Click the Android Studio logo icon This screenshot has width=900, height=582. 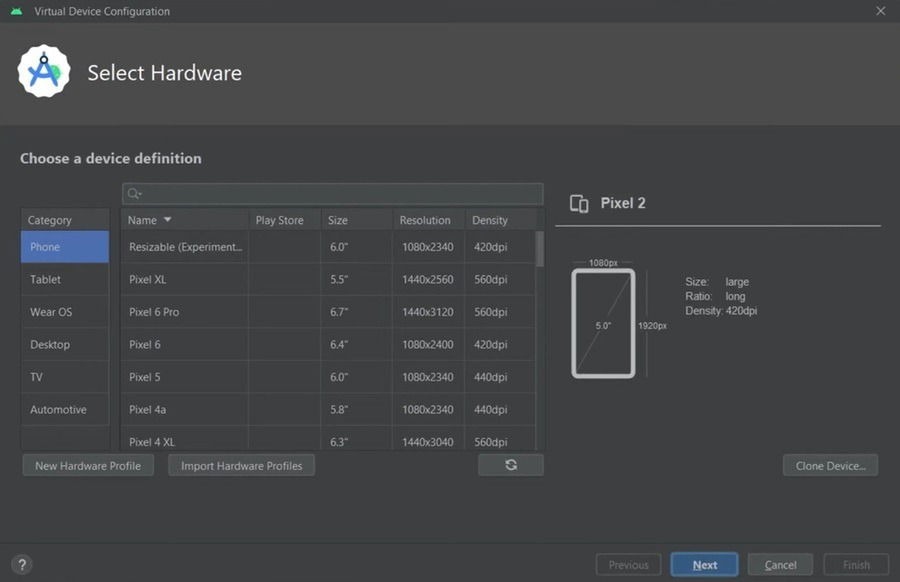point(43,72)
